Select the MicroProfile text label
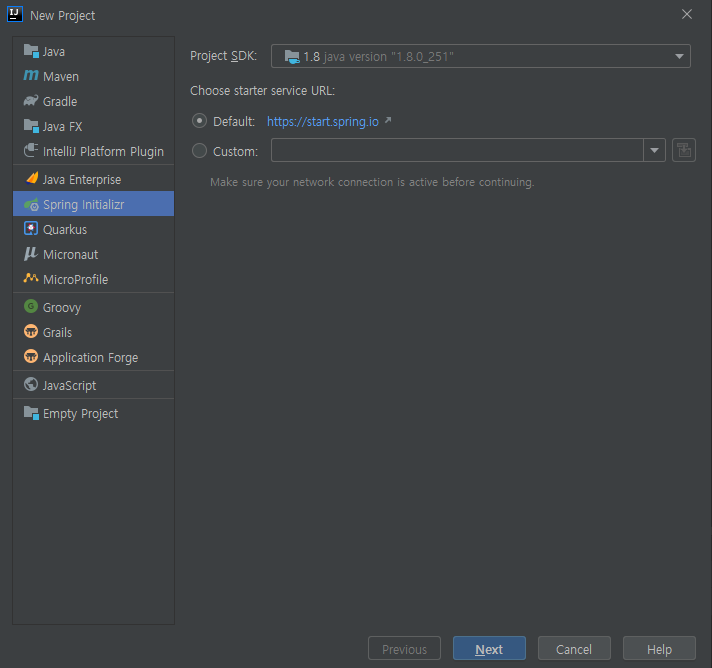Image resolution: width=712 pixels, height=668 pixels. pos(75,280)
